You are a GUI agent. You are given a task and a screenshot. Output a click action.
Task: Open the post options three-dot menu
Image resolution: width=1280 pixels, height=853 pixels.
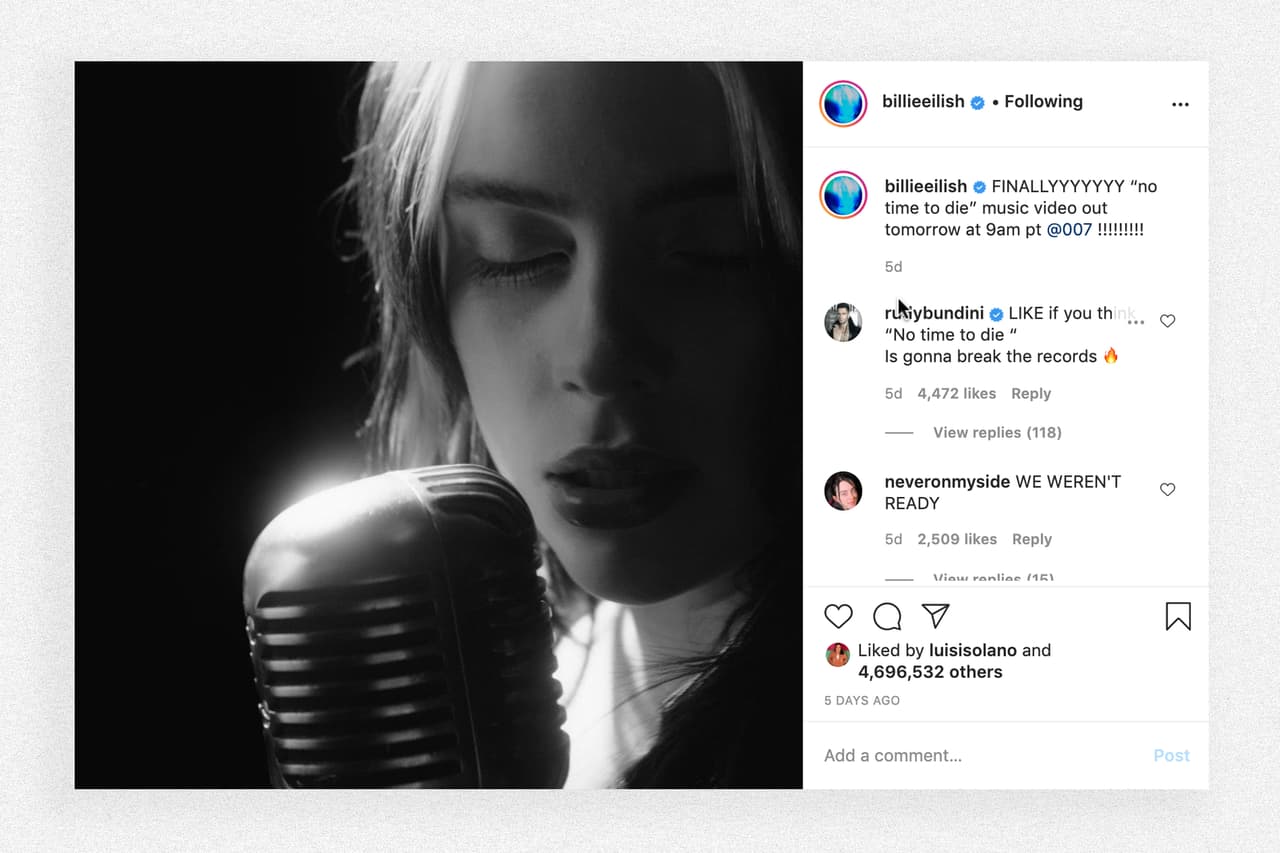tap(1180, 103)
